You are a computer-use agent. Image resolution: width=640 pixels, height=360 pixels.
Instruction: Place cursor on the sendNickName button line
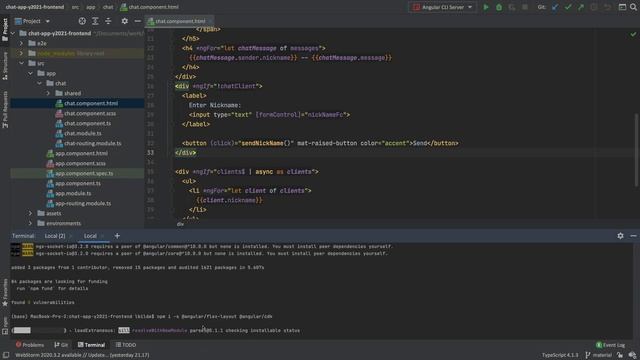point(320,143)
